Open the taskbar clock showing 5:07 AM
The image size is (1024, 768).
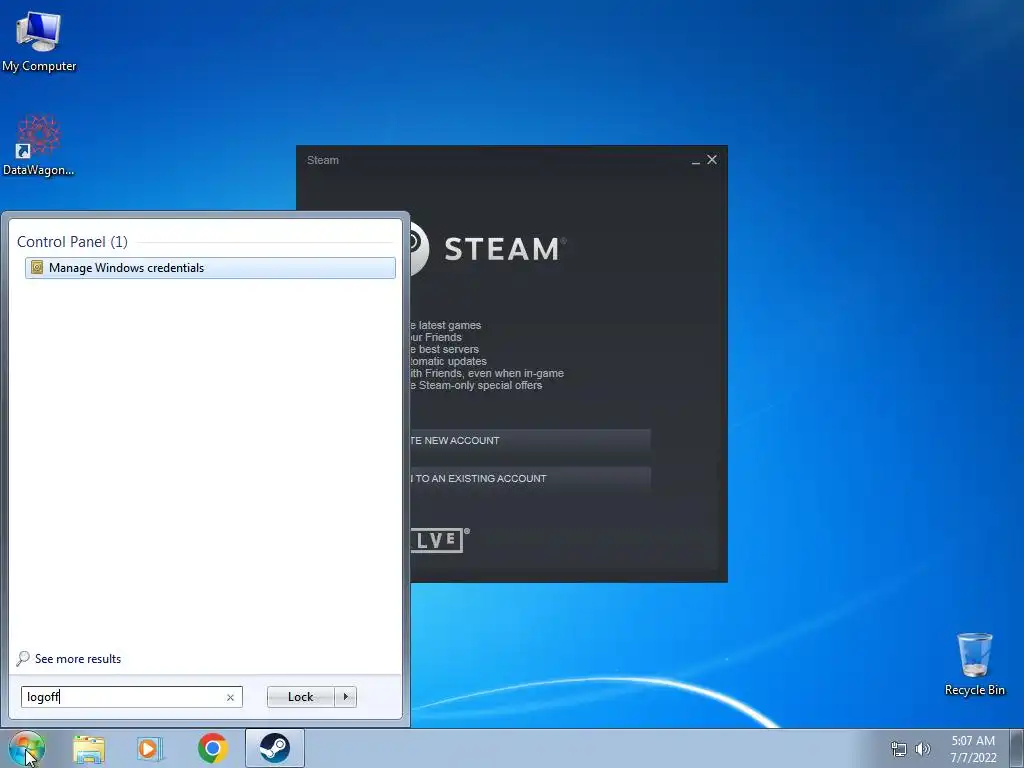click(x=973, y=749)
